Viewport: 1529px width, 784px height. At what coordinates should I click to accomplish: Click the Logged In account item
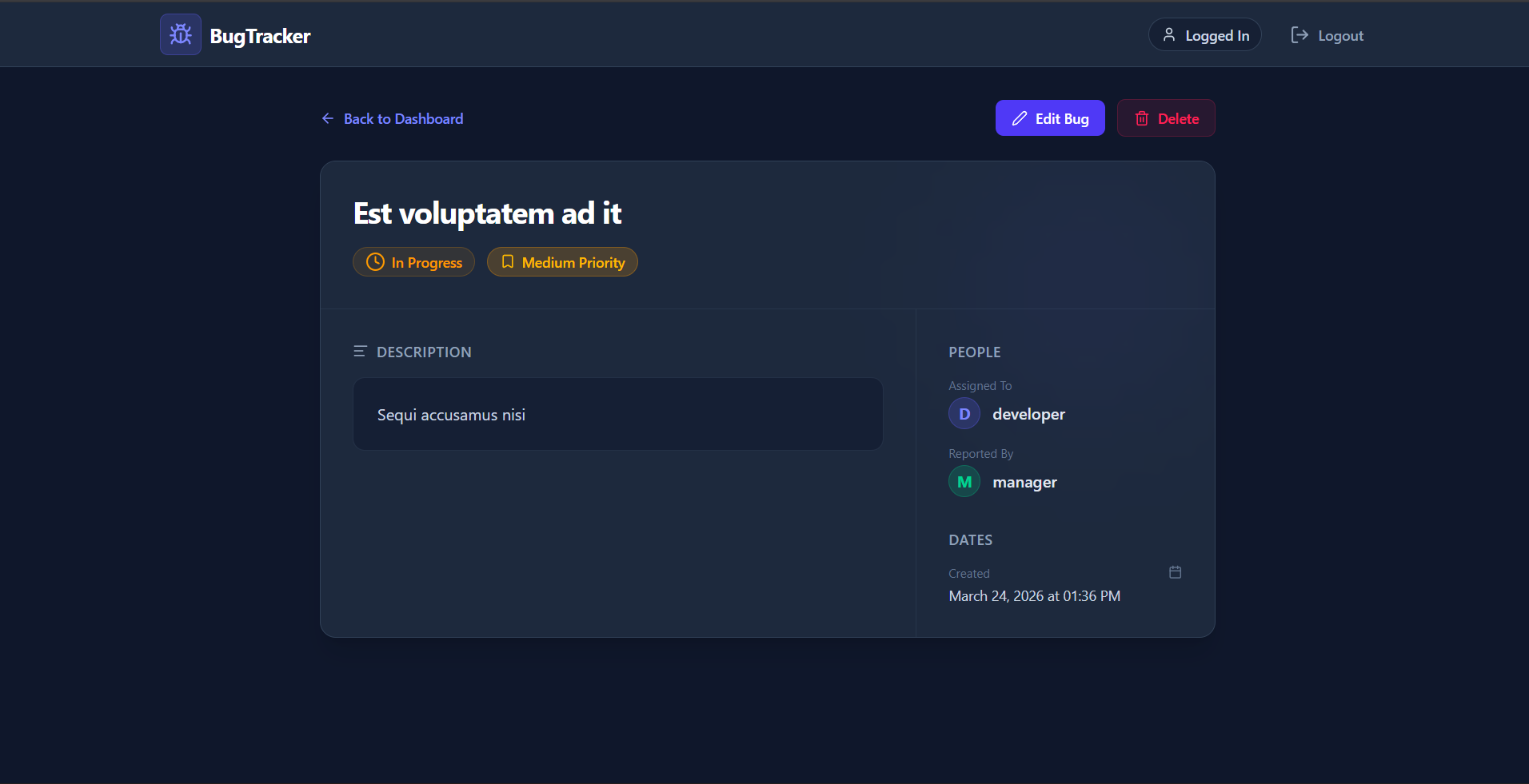(1205, 34)
